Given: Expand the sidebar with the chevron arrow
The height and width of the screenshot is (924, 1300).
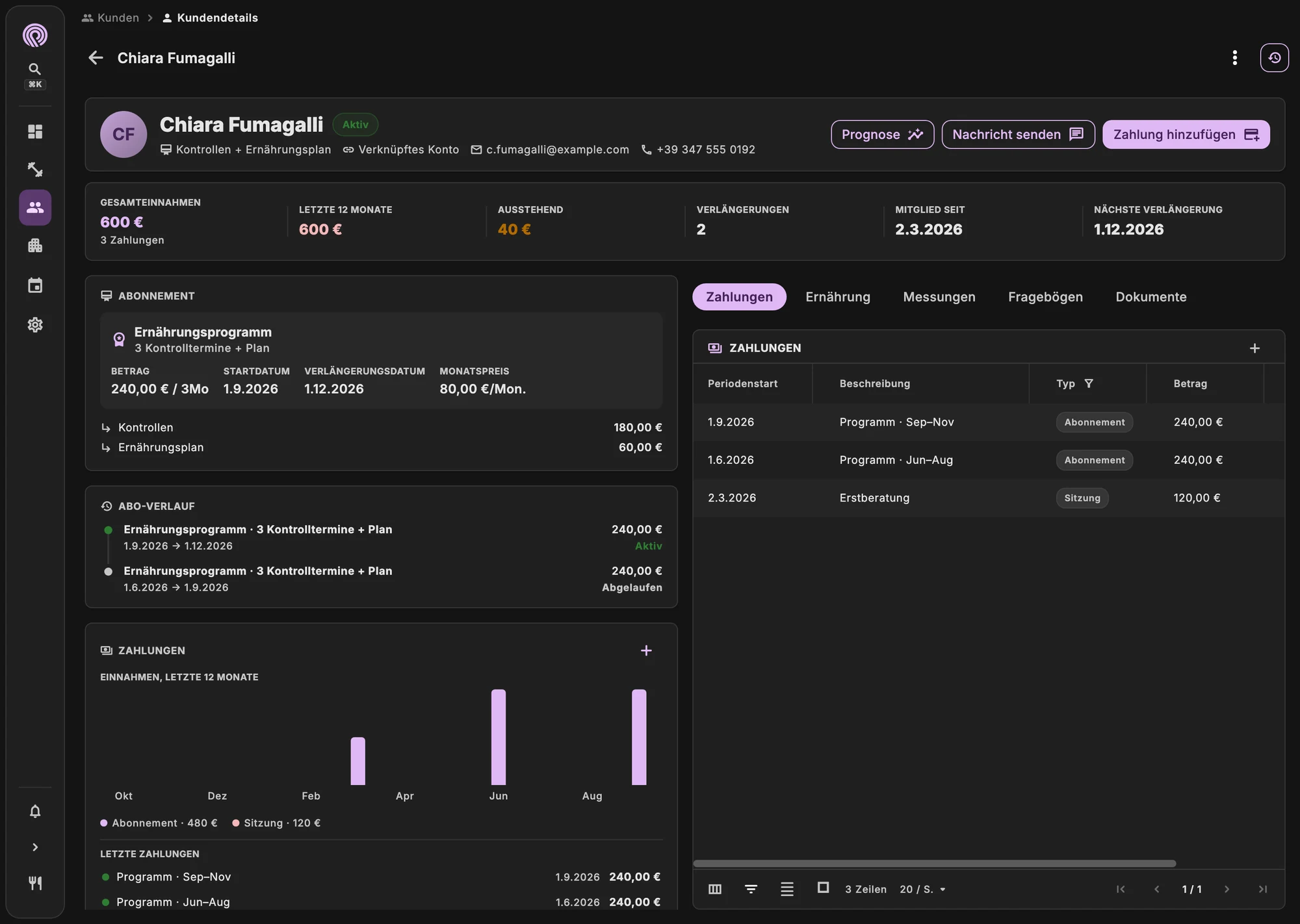Looking at the screenshot, I should (x=35, y=847).
